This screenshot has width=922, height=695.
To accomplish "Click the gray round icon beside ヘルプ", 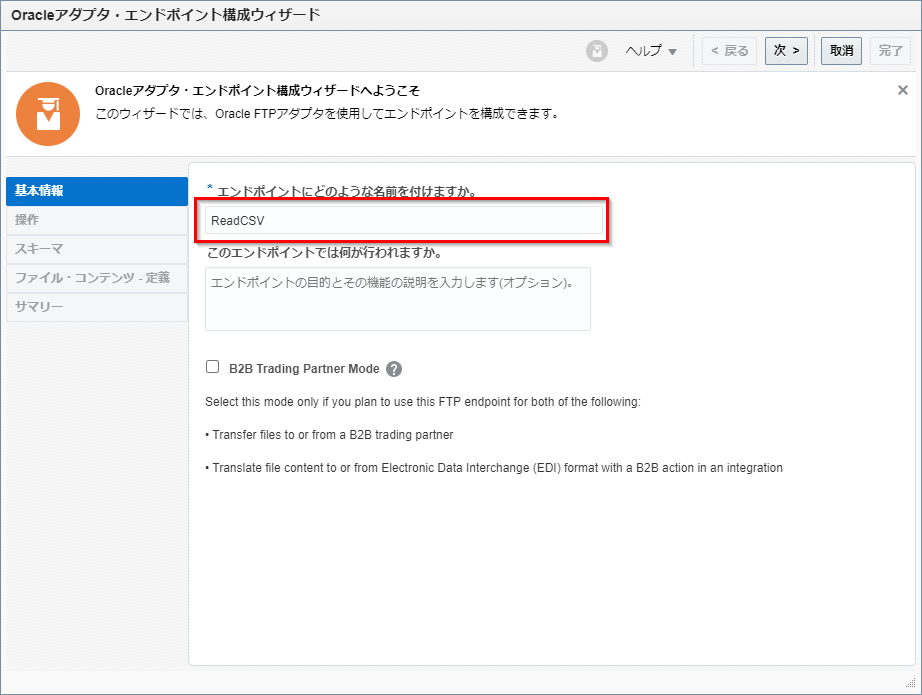I will coord(597,51).
